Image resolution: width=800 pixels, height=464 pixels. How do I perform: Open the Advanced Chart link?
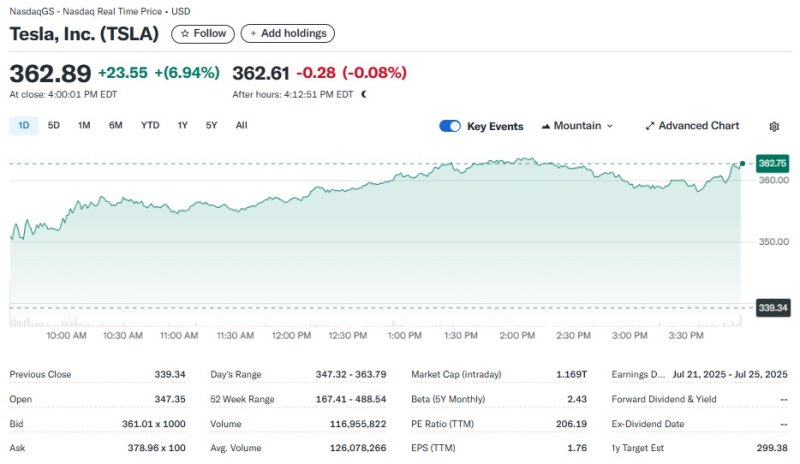click(692, 126)
